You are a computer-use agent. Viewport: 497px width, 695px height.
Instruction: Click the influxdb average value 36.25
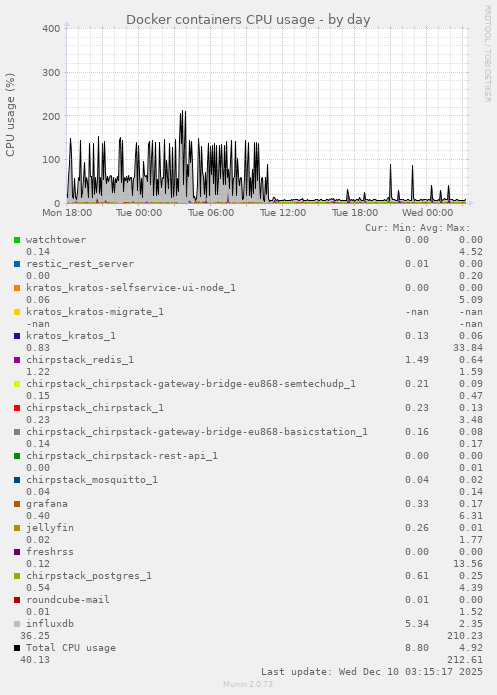tap(35, 636)
